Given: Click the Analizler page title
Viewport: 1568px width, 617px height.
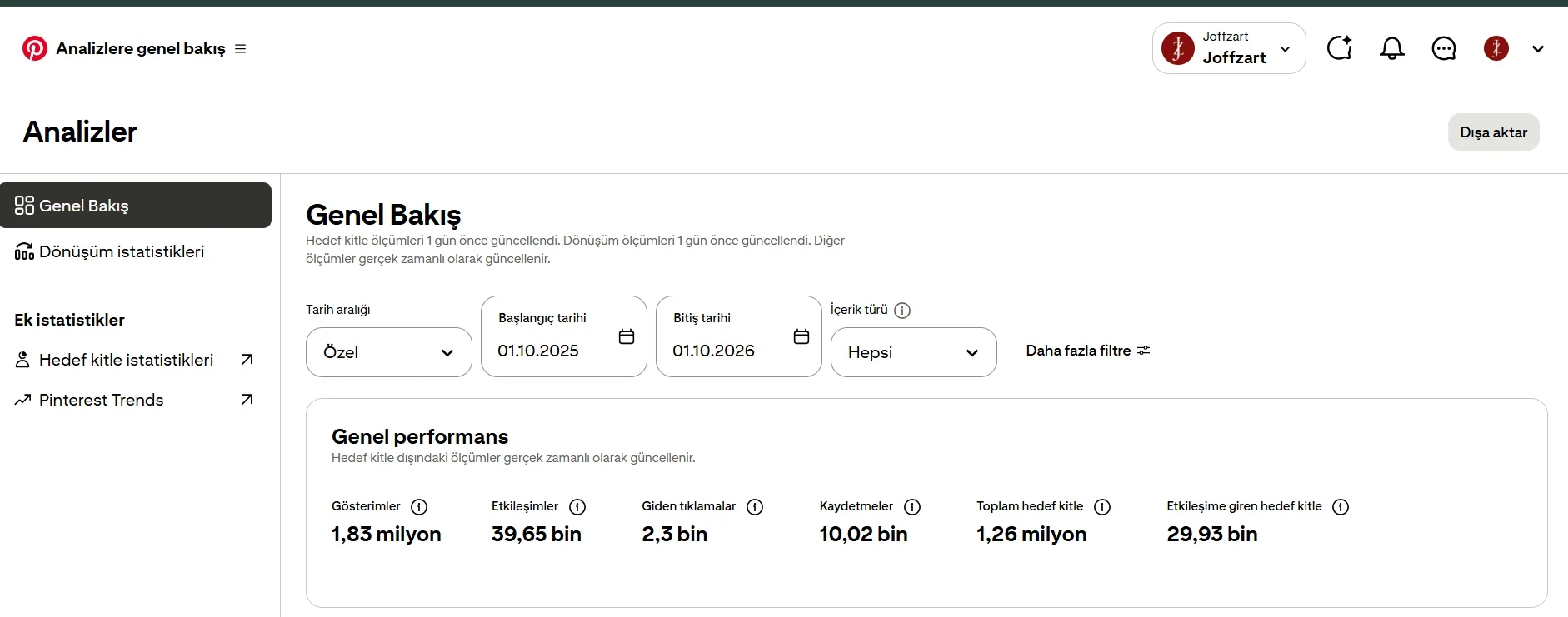Looking at the screenshot, I should point(80,132).
